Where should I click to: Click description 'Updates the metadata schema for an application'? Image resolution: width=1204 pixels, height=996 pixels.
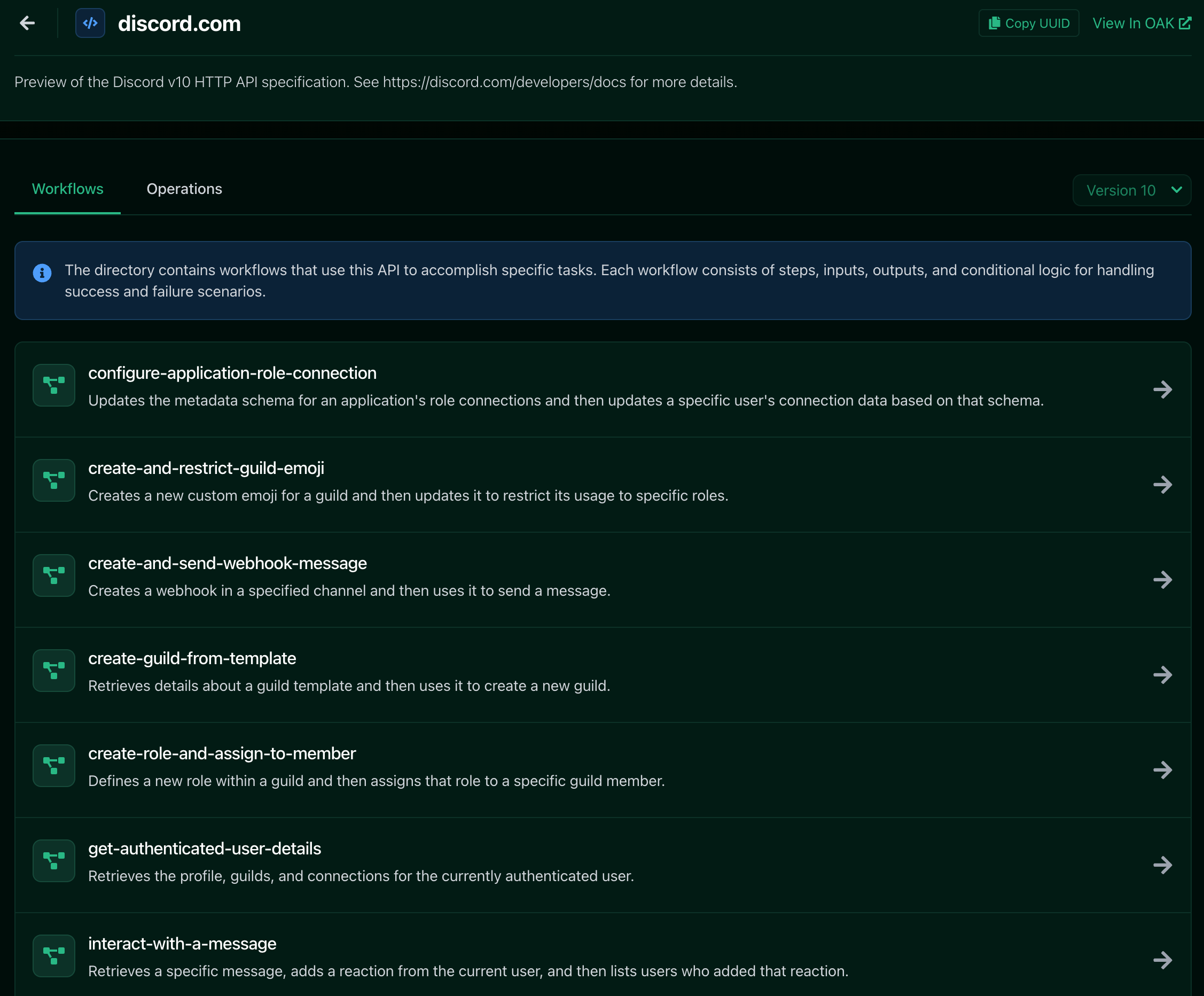click(566, 401)
